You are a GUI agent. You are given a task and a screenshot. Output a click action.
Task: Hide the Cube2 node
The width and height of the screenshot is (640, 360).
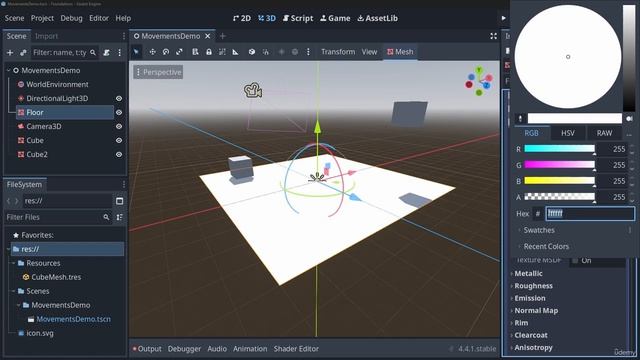(119, 155)
